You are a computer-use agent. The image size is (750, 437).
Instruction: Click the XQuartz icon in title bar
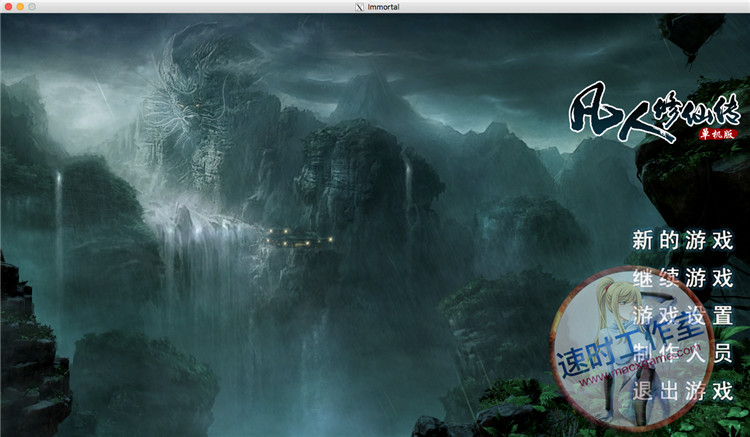[359, 7]
